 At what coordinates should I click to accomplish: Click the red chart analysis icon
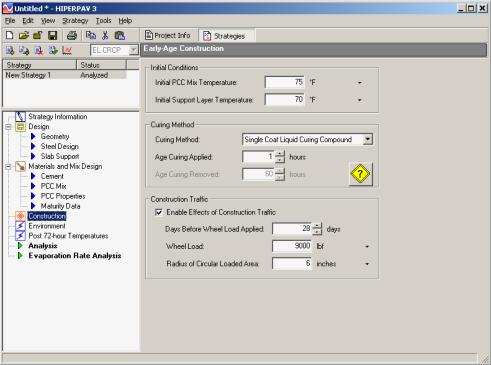[x=67, y=51]
